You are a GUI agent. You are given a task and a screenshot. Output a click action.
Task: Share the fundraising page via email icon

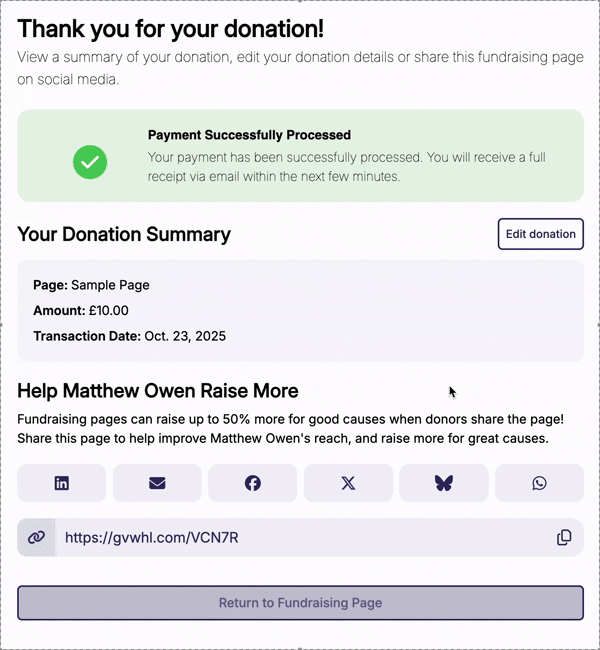(157, 483)
